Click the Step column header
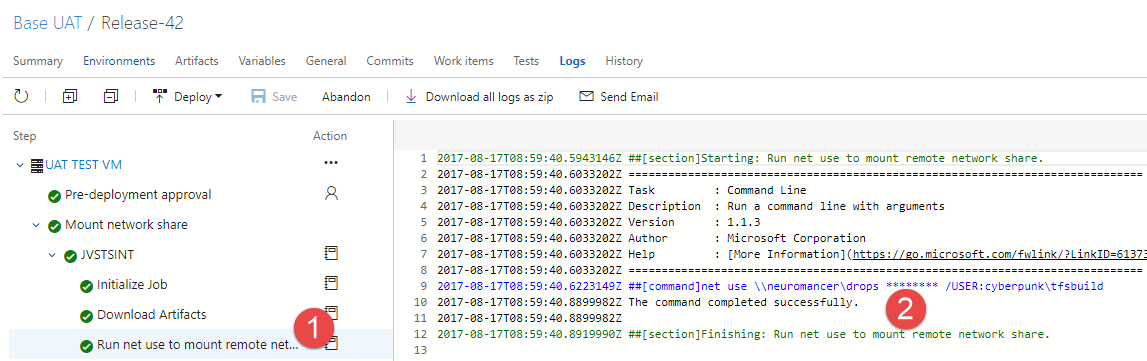The image size is (1147, 361). [25, 136]
